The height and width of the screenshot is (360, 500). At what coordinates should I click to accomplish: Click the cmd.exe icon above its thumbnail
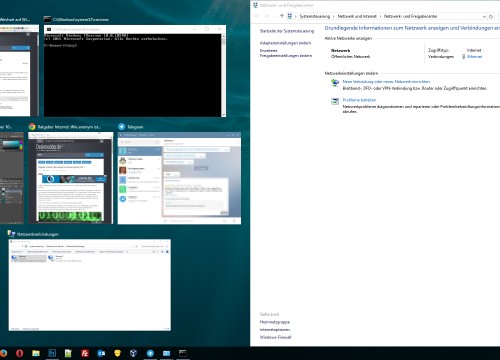tap(47, 19)
